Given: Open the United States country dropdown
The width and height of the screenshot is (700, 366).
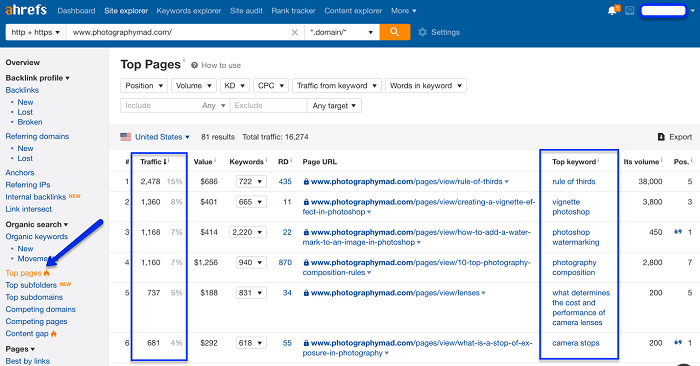Looking at the screenshot, I should click(162, 137).
